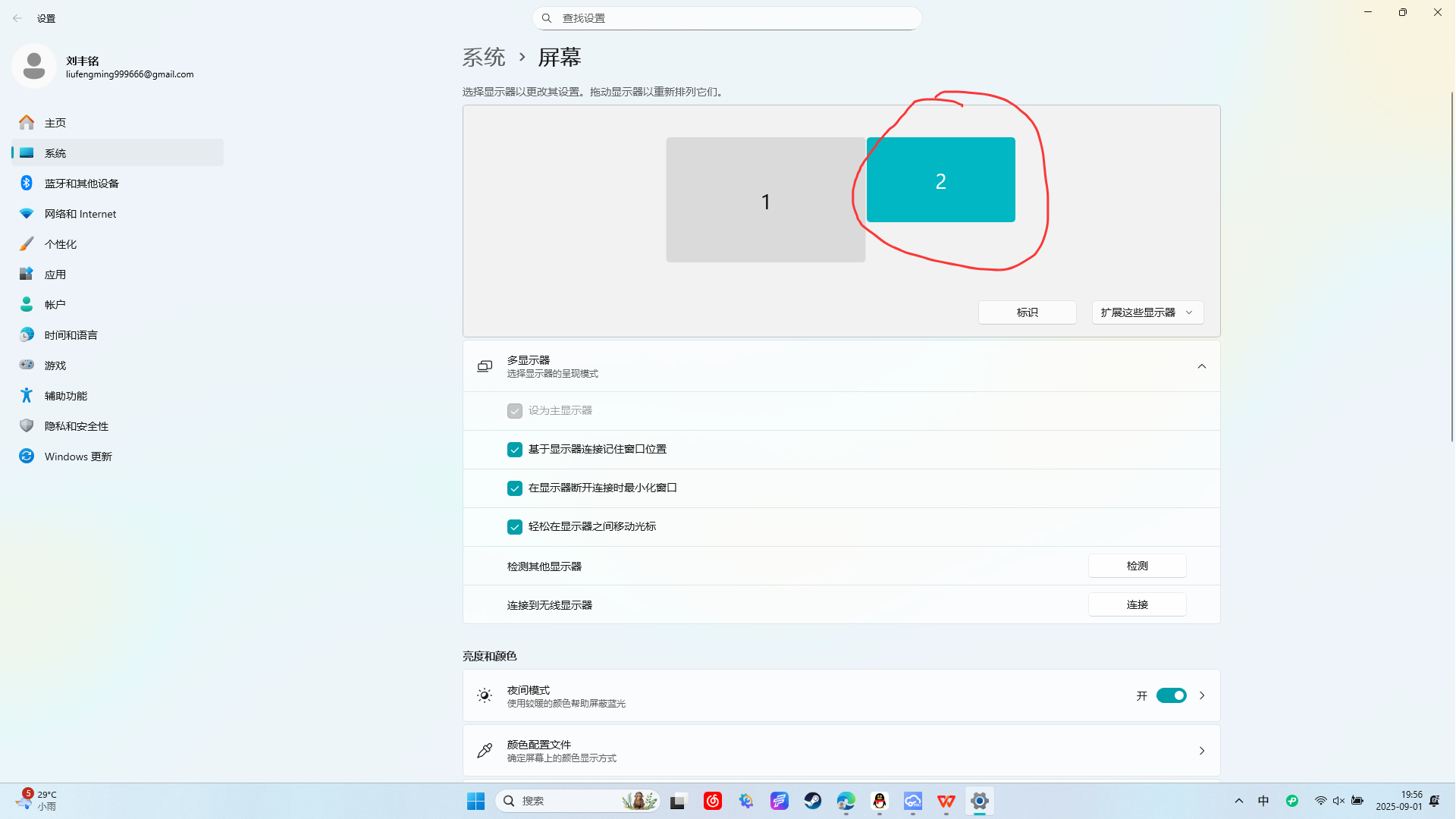Open the Windows Start menu
Viewport: 1456px width, 819px height.
click(475, 801)
